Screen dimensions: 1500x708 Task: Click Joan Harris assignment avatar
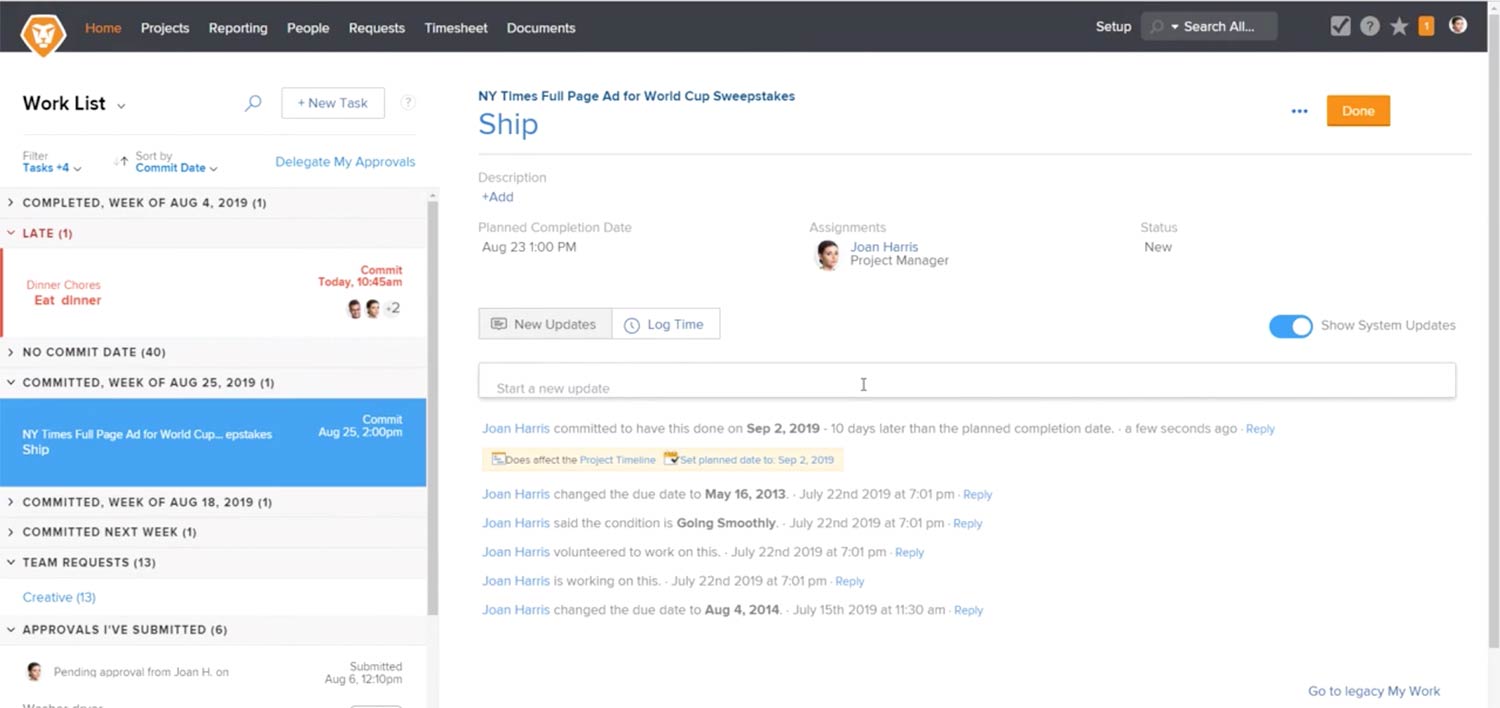coord(828,255)
